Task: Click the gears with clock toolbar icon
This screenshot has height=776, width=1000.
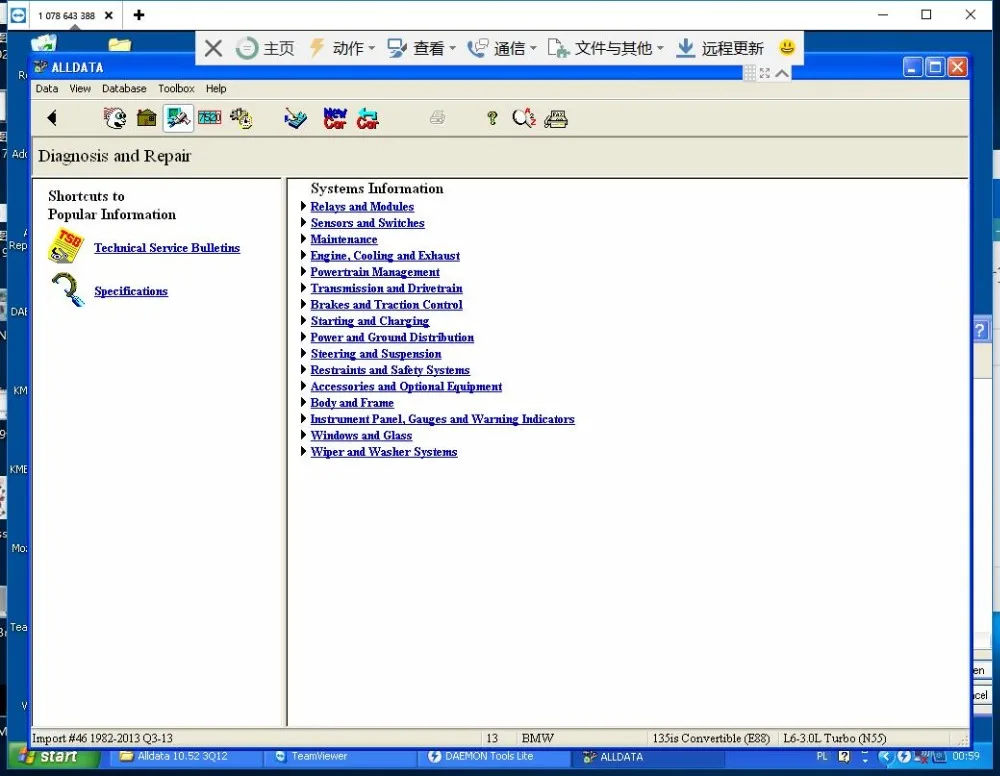Action: click(241, 118)
